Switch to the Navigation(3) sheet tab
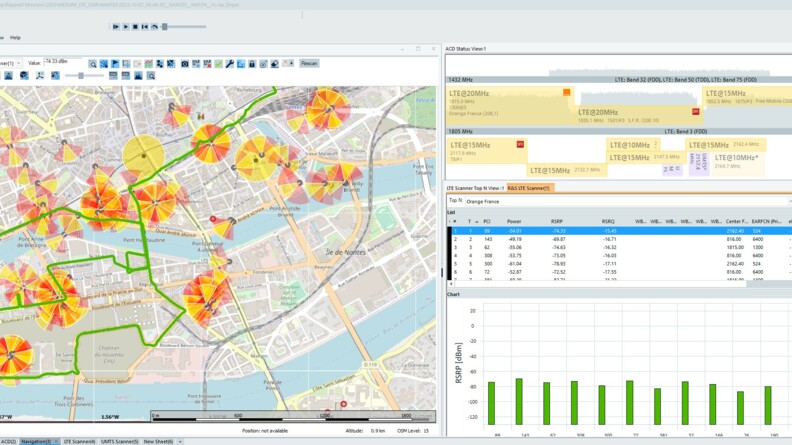 [39, 441]
